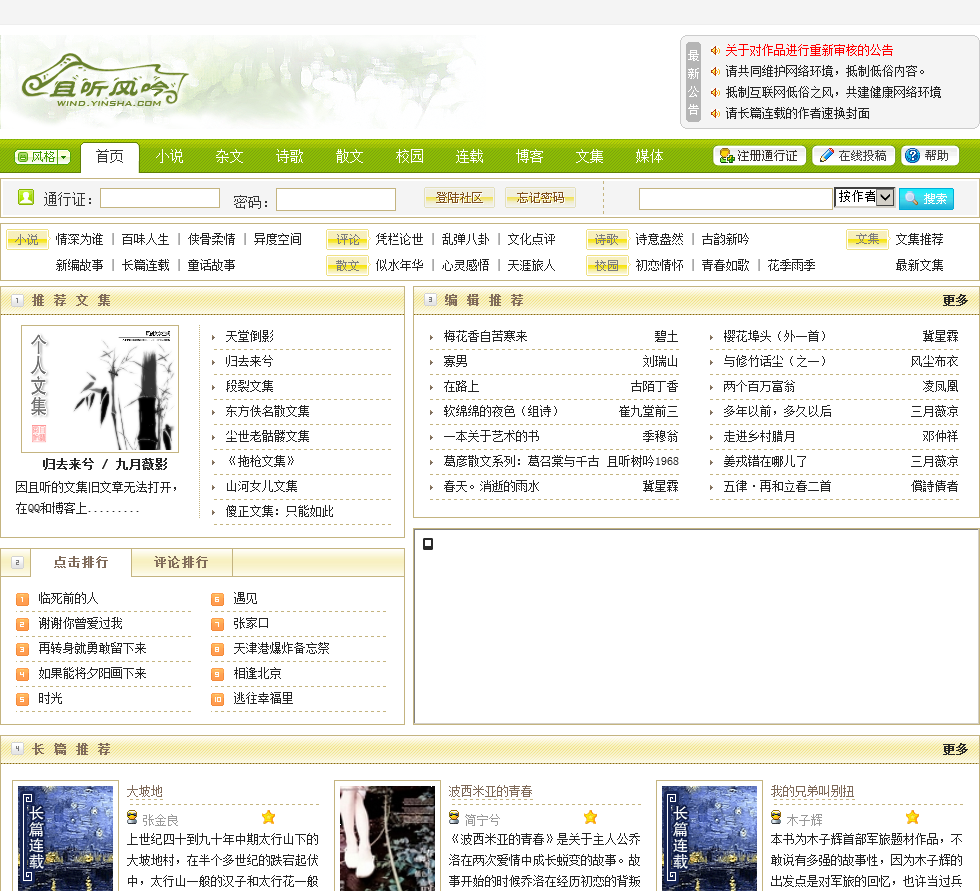The height and width of the screenshot is (891, 980).
Task: Click rank 10 badge beside 逃往幸福里
Action: (218, 700)
